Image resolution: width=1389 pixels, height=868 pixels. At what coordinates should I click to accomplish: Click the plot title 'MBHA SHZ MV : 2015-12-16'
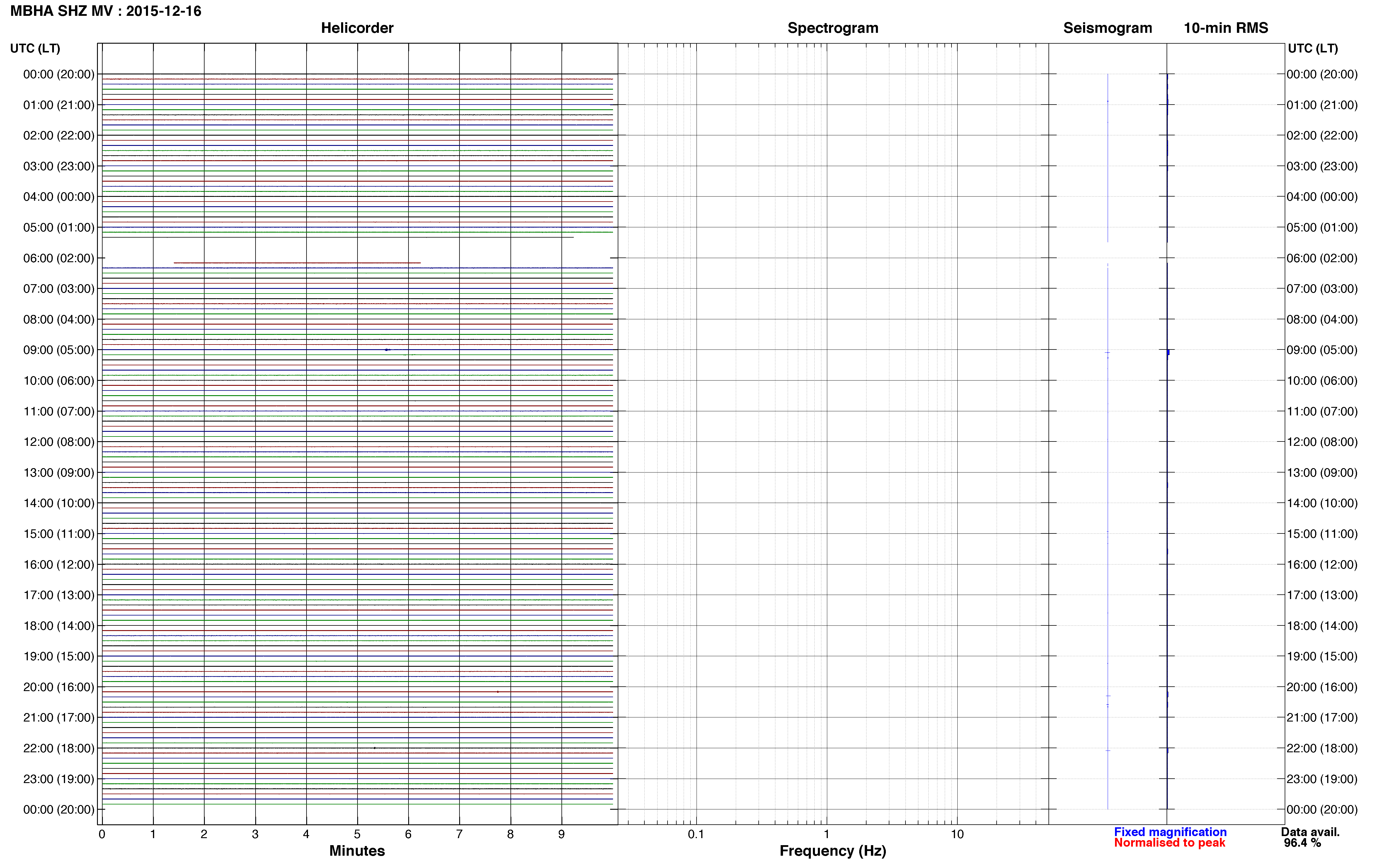(x=106, y=11)
